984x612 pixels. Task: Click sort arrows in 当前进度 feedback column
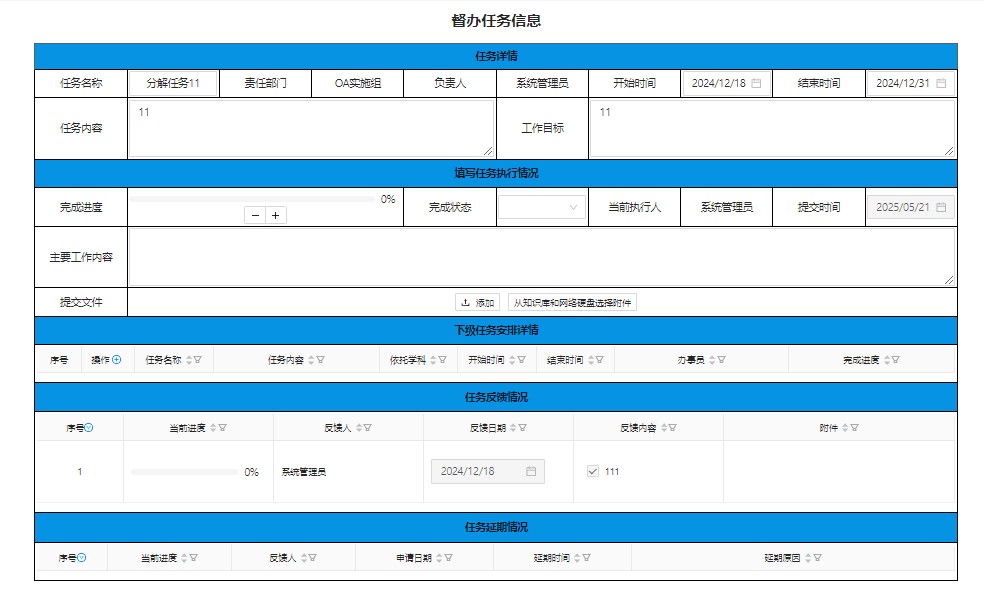pos(213,428)
